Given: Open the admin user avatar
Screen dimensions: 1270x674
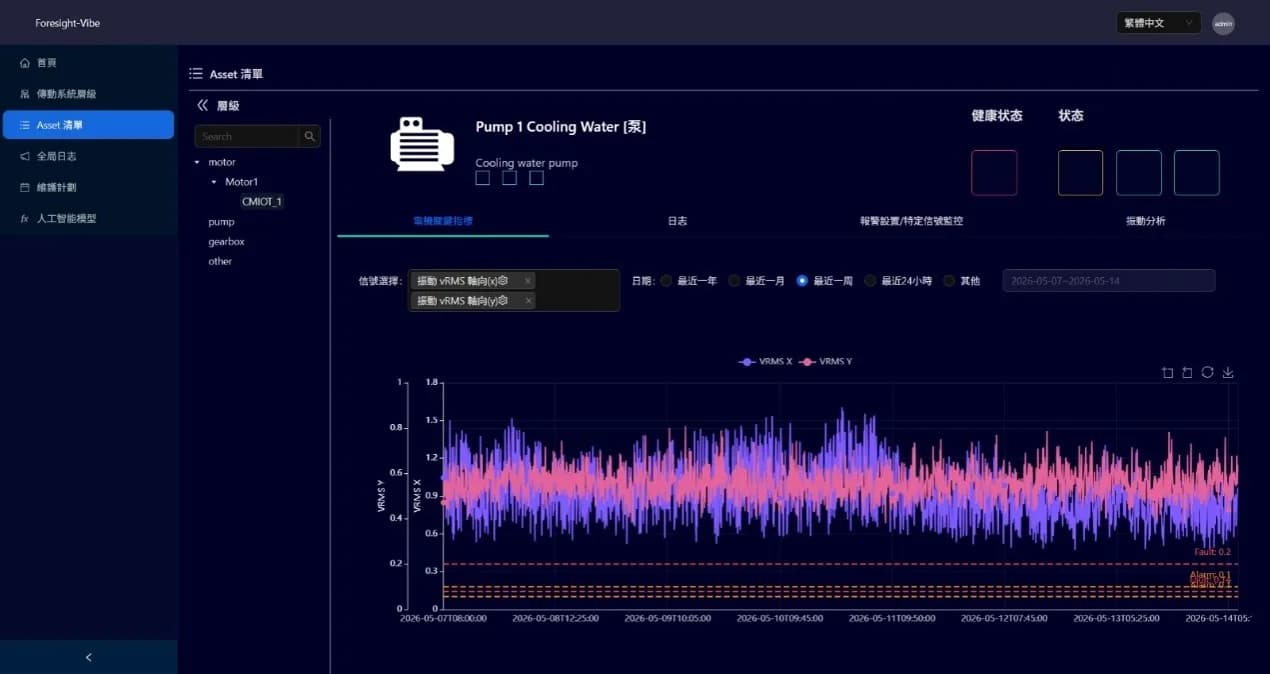Looking at the screenshot, I should coord(1223,23).
